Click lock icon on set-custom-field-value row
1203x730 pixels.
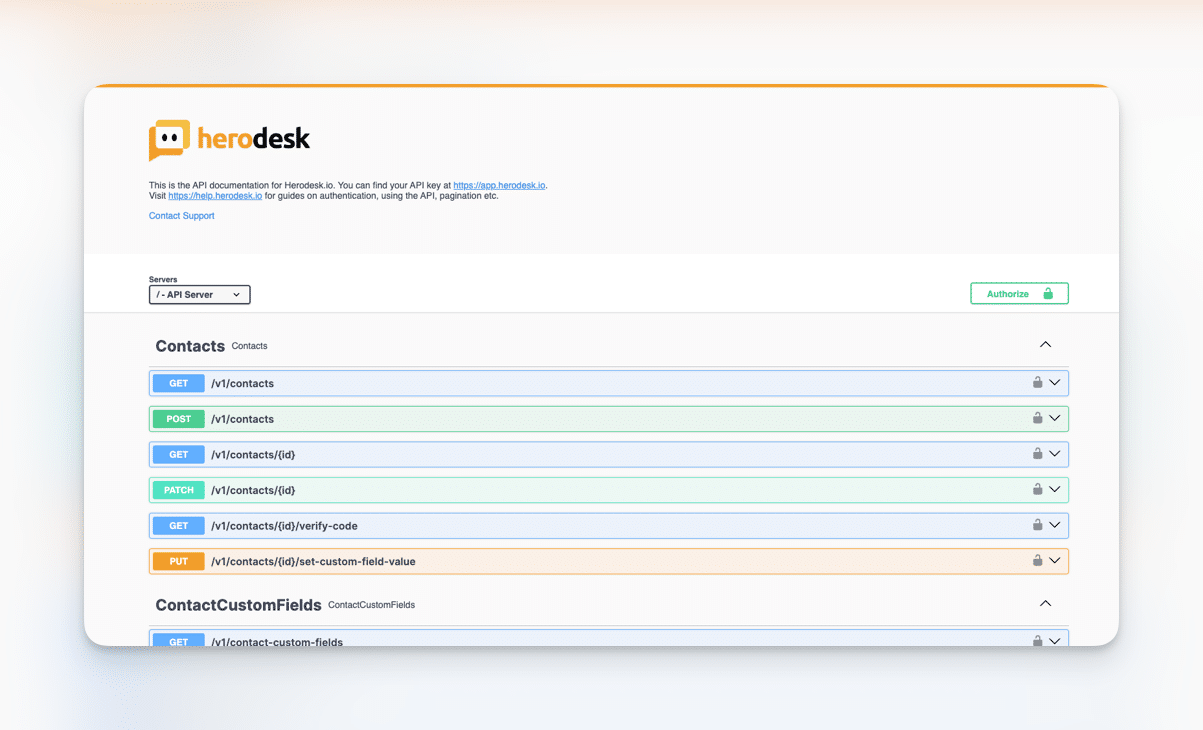[1037, 561]
